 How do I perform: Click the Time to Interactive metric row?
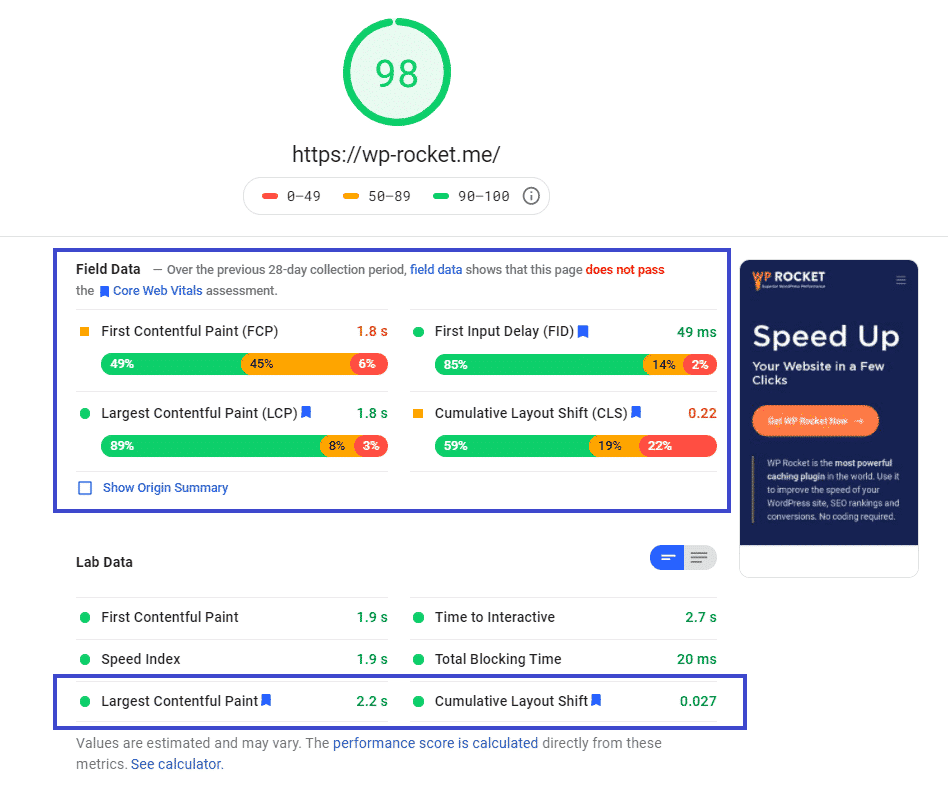[564, 618]
